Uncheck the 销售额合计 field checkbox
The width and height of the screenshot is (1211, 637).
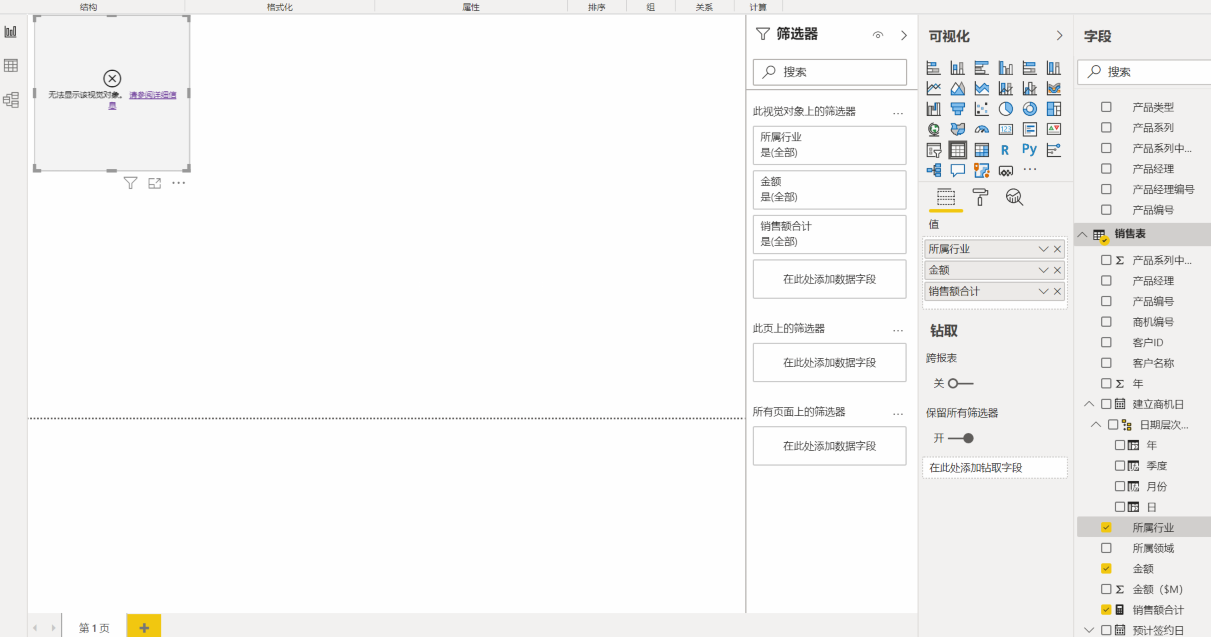[x=1106, y=609]
